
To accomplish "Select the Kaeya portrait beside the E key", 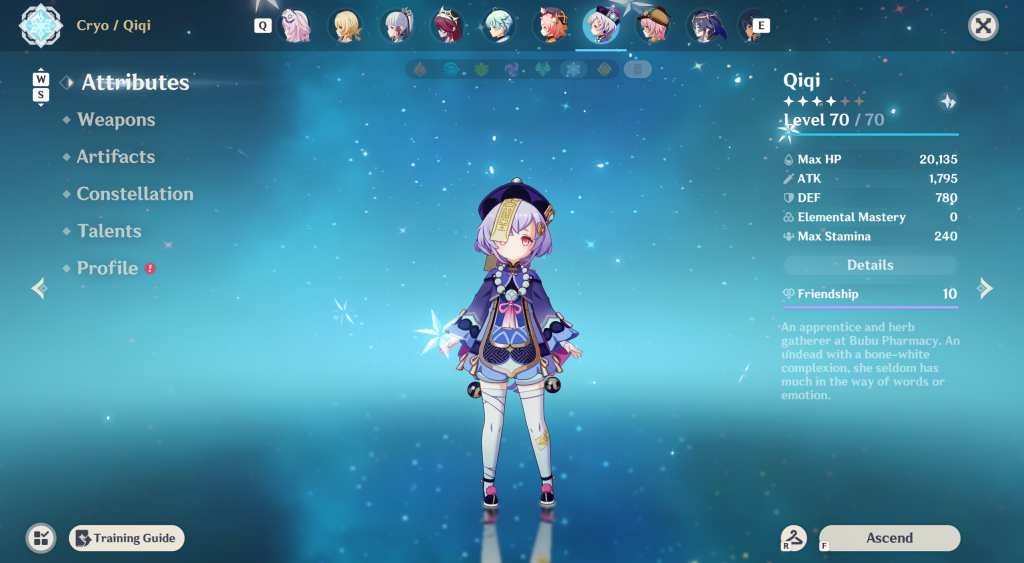I will (748, 26).
